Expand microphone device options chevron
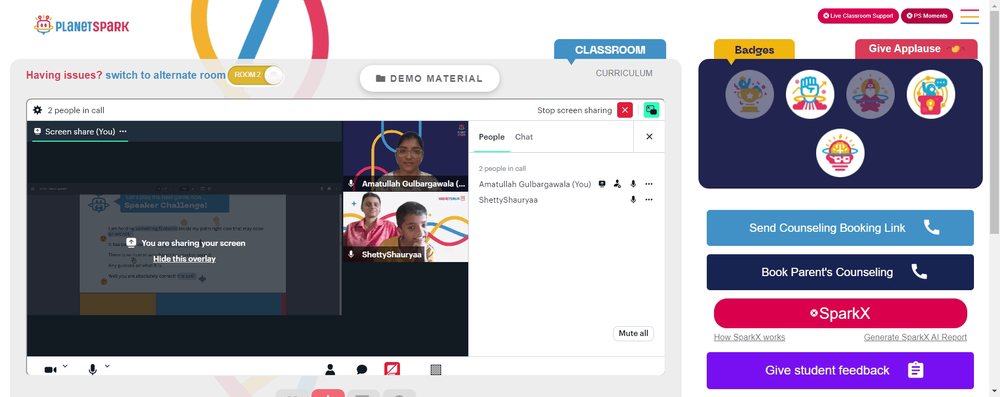This screenshot has height=397, width=1000. coord(107,366)
